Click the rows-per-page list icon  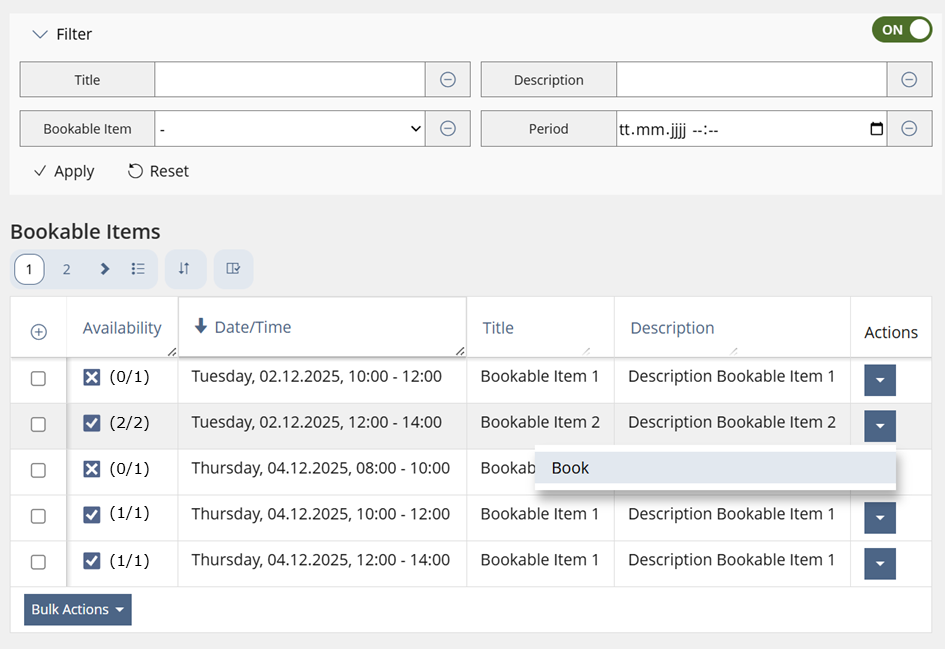pos(138,269)
